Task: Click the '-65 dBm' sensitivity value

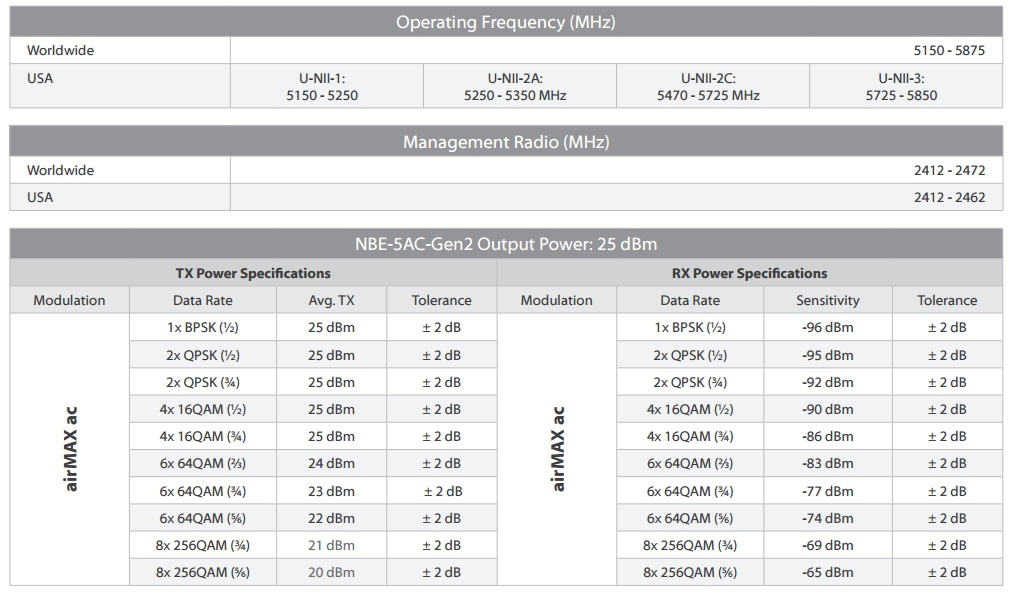Action: 828,572
